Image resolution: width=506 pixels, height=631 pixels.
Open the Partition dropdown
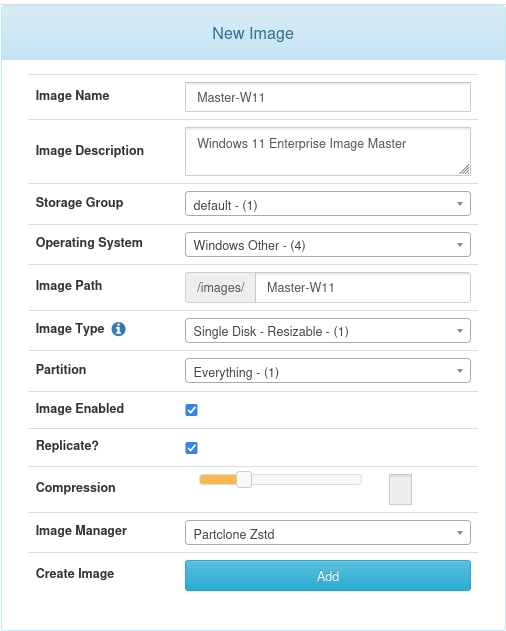tap(328, 371)
